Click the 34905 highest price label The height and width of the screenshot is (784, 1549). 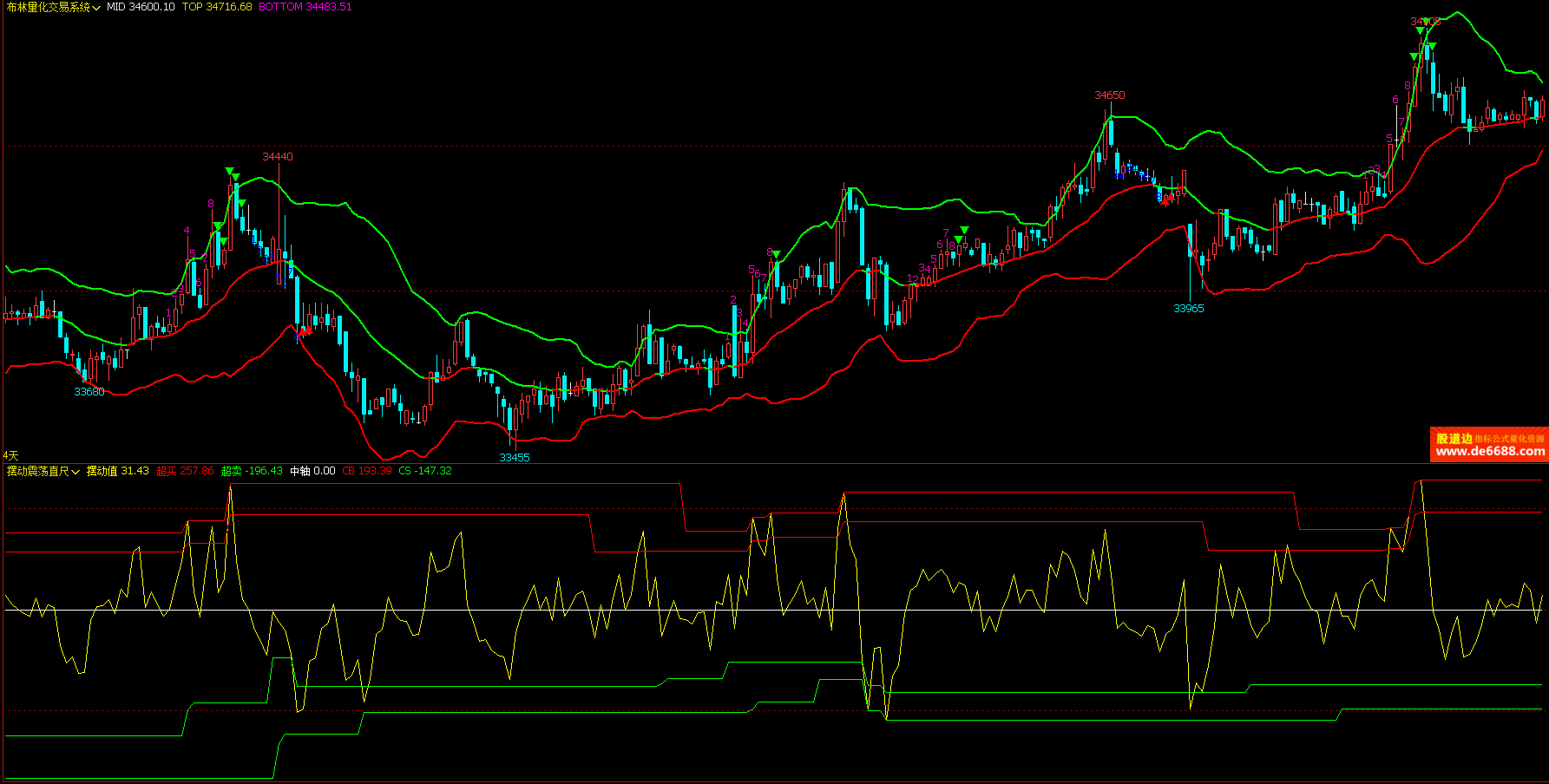click(1425, 22)
